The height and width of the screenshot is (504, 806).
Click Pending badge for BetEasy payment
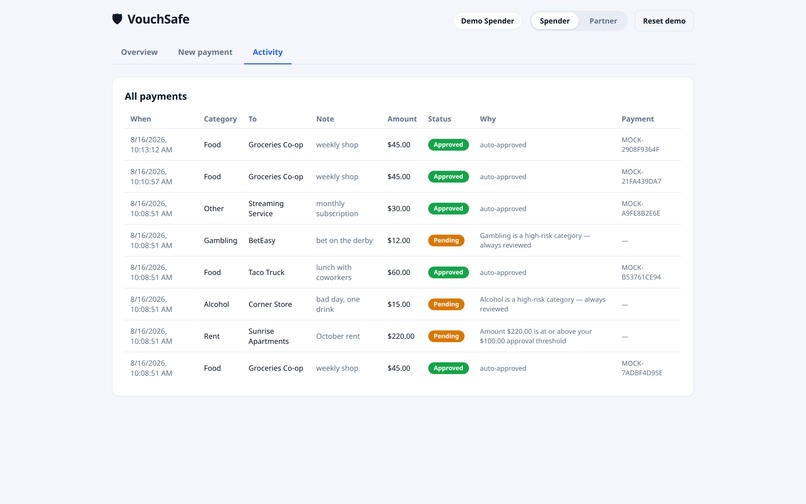point(446,240)
